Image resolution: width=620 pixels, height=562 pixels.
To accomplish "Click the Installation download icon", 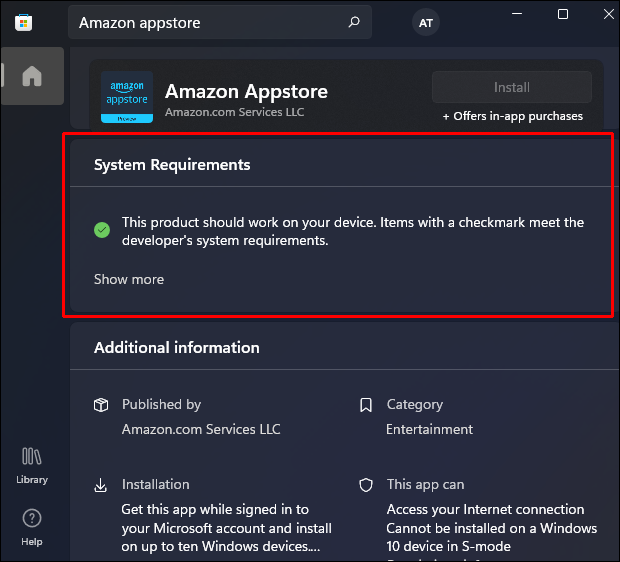I will [x=100, y=485].
